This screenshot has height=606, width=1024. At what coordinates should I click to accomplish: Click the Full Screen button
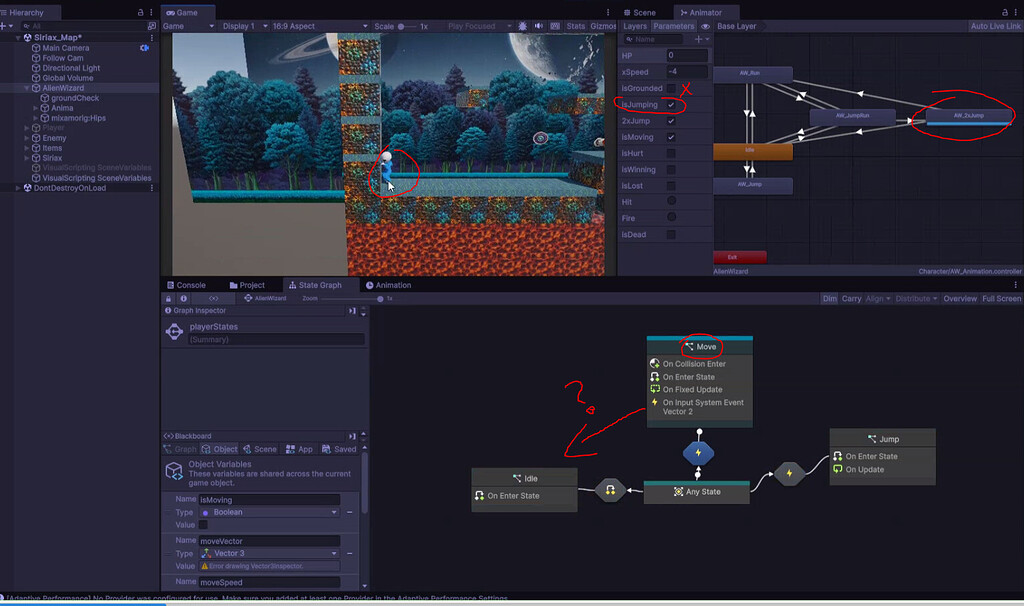1001,298
